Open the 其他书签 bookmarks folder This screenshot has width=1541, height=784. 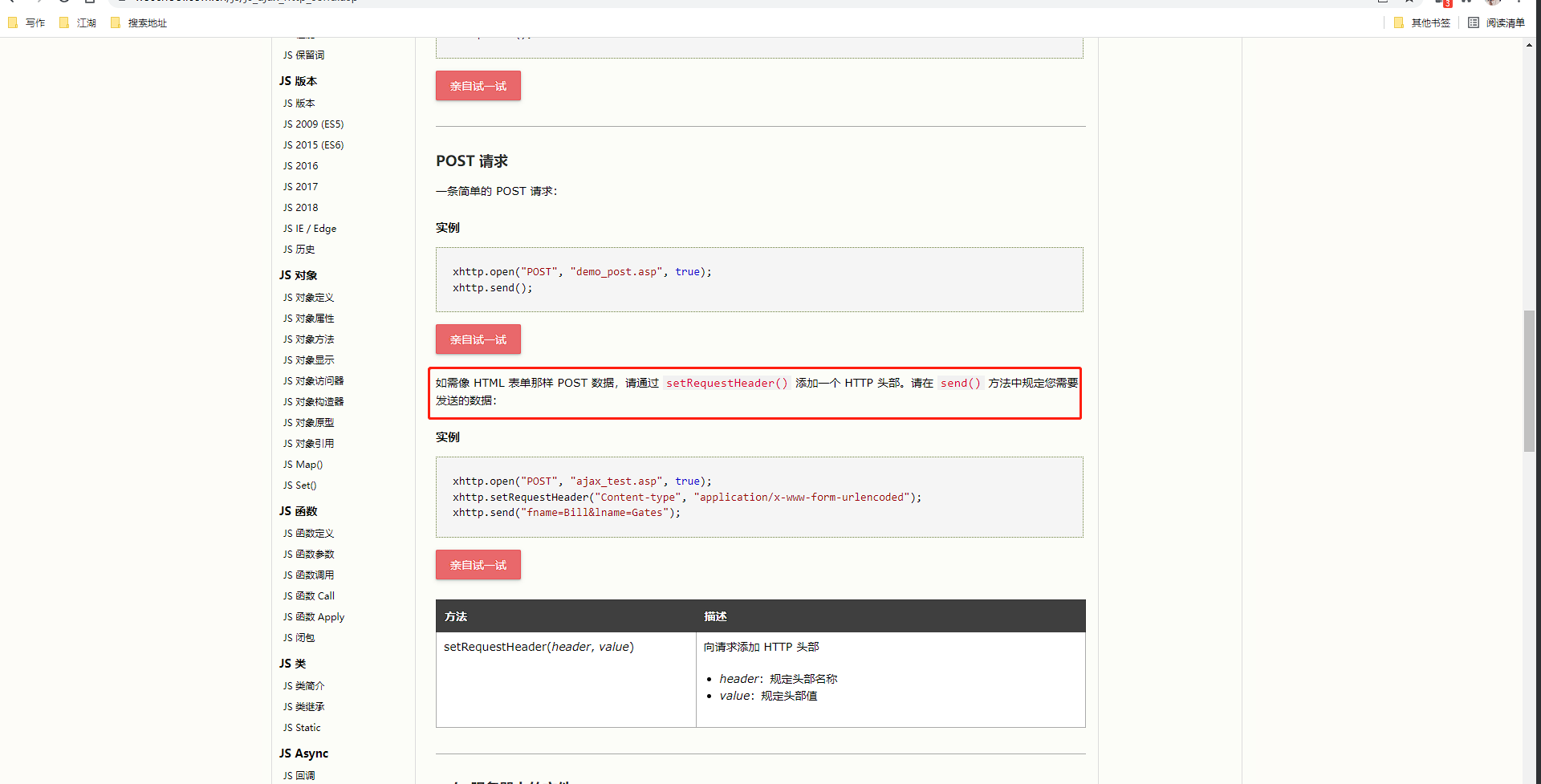point(1422,23)
